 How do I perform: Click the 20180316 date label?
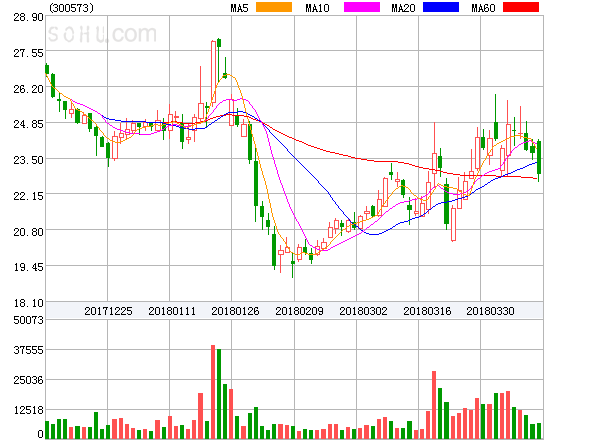(427, 311)
